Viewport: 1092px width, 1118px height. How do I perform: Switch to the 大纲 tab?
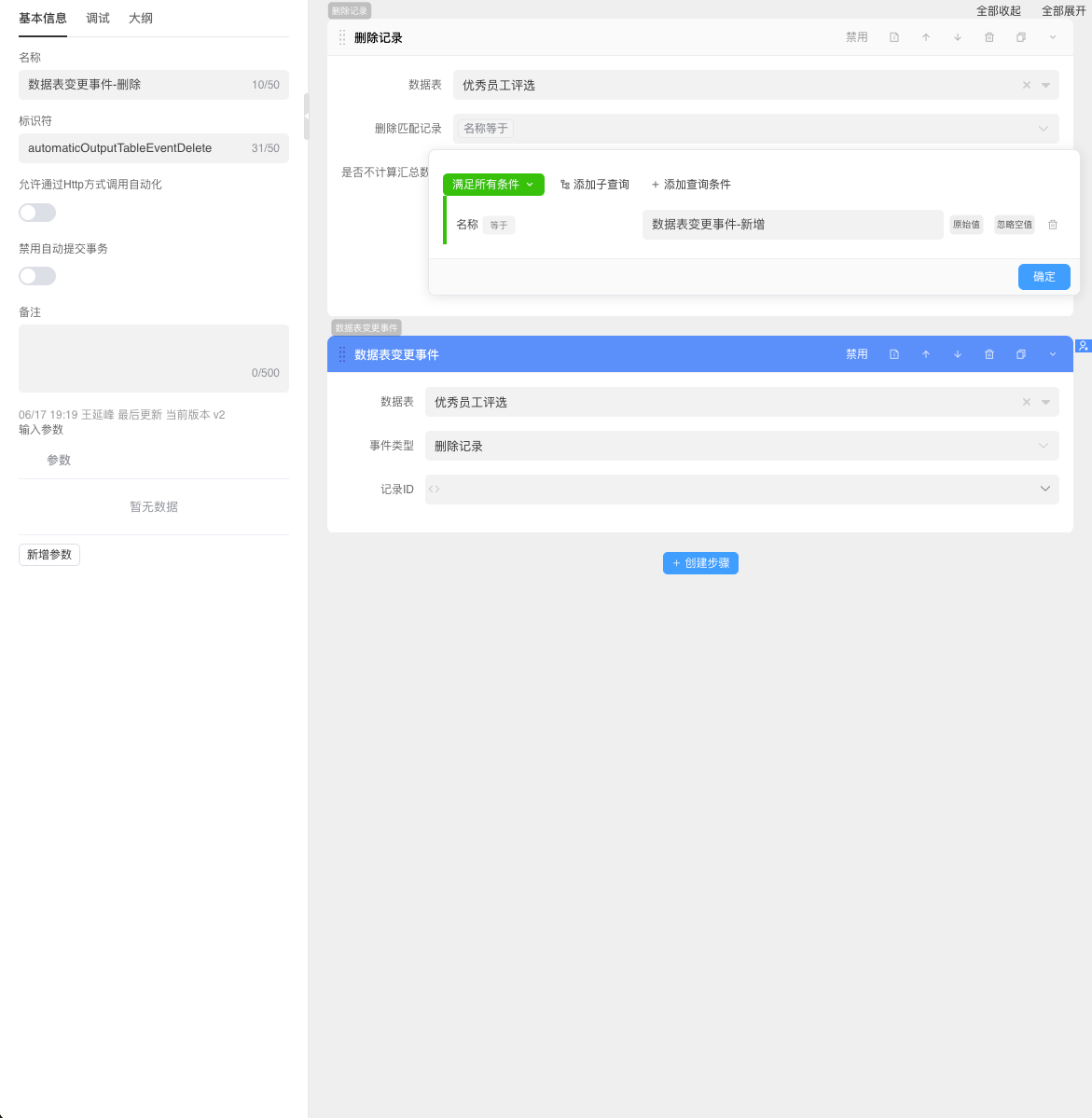[x=141, y=19]
